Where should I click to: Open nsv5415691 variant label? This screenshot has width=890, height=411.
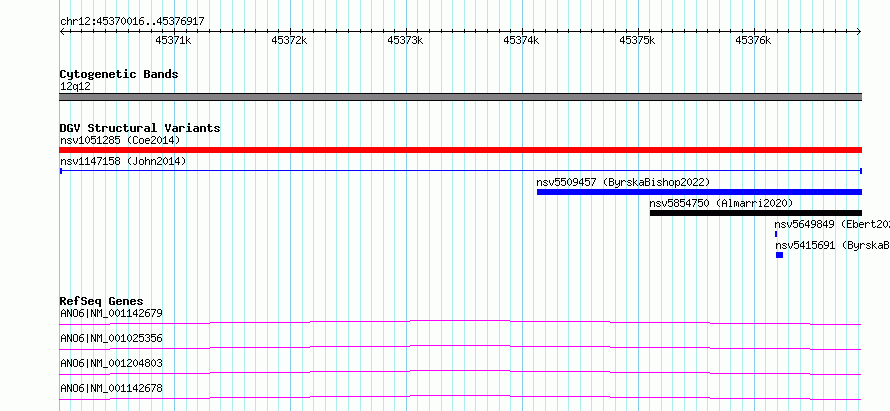[832, 245]
